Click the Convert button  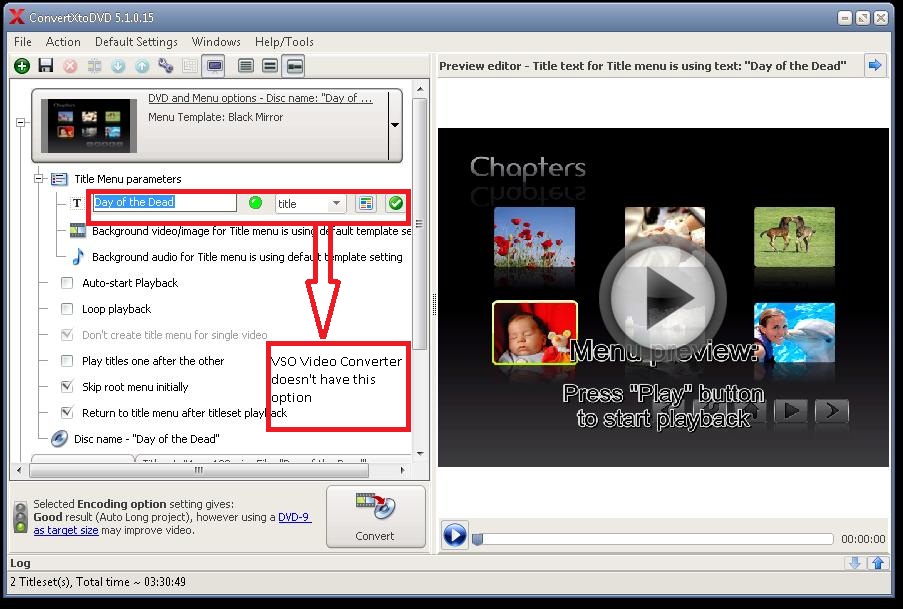click(x=375, y=517)
